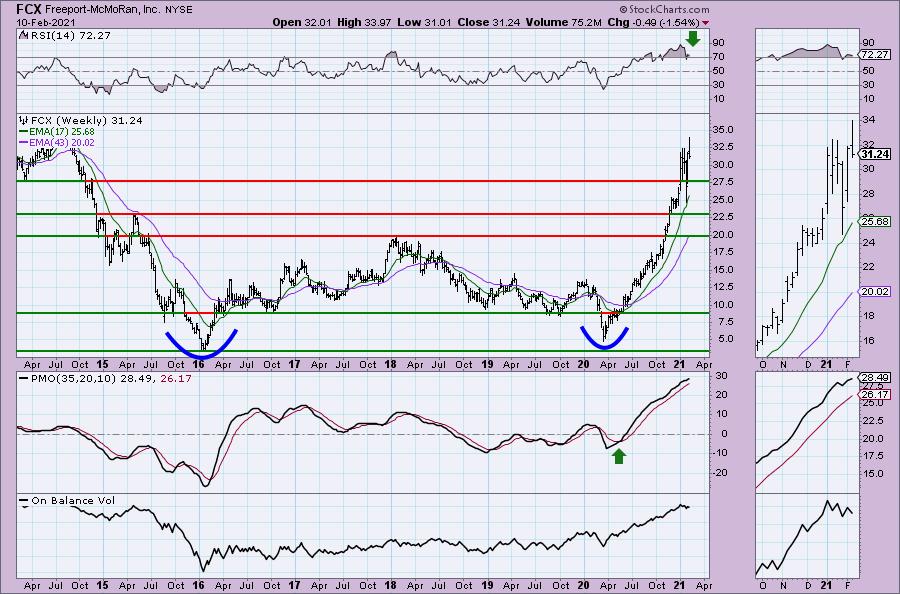Click the FCX ticker symbol in the header
The width and height of the screenshot is (900, 594).
[29, 9]
